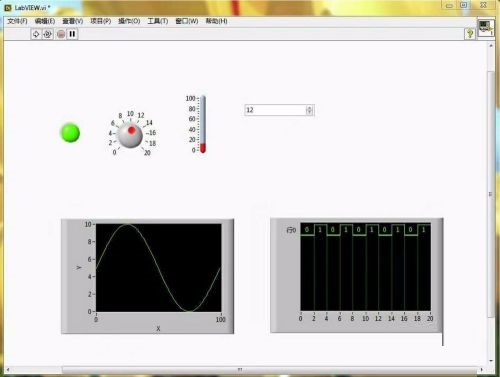Open the context help question-mark icon
This screenshot has height=377, width=500.
(470, 33)
